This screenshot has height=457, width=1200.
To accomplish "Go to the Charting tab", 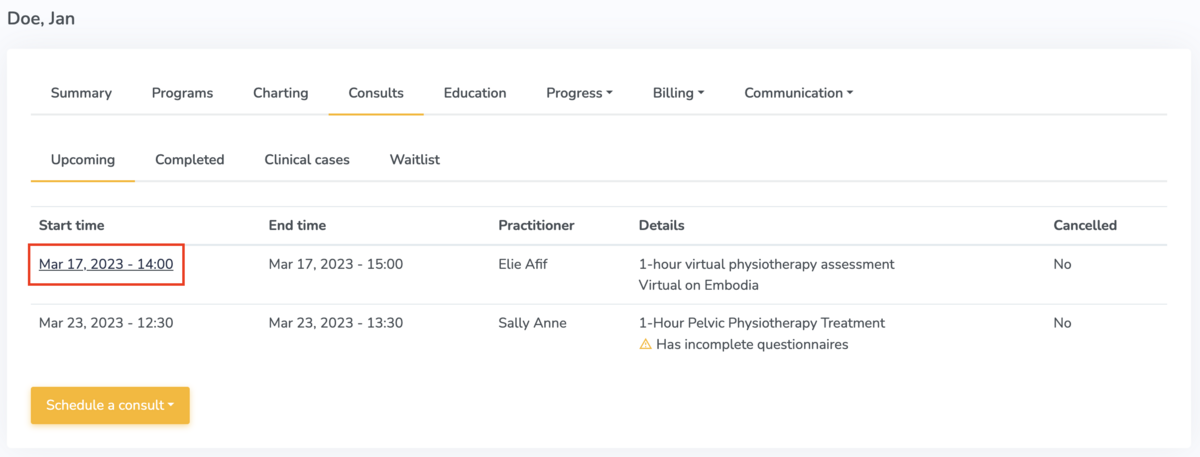I will point(280,93).
